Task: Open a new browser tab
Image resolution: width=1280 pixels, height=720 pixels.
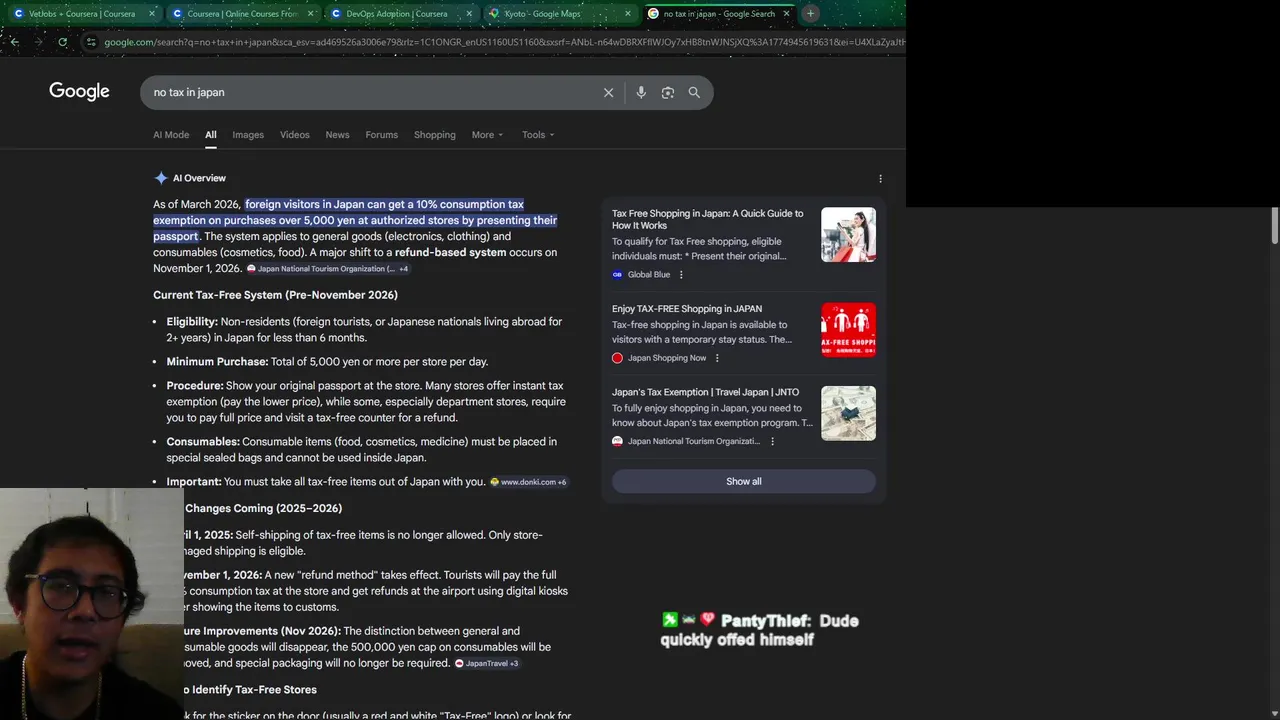Action: coord(810,14)
